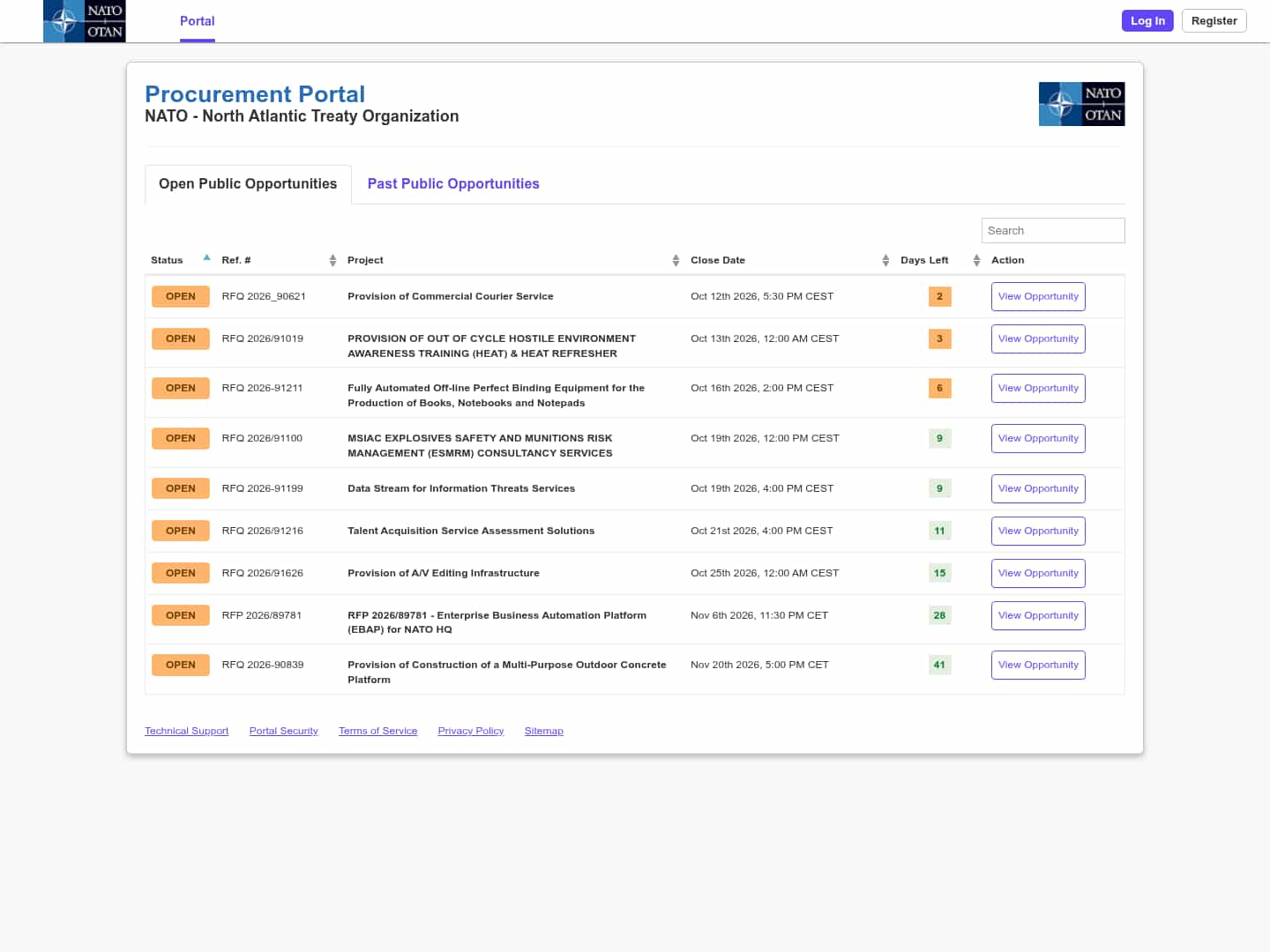Image resolution: width=1270 pixels, height=952 pixels.
Task: Sort table by Project column
Action: [676, 260]
